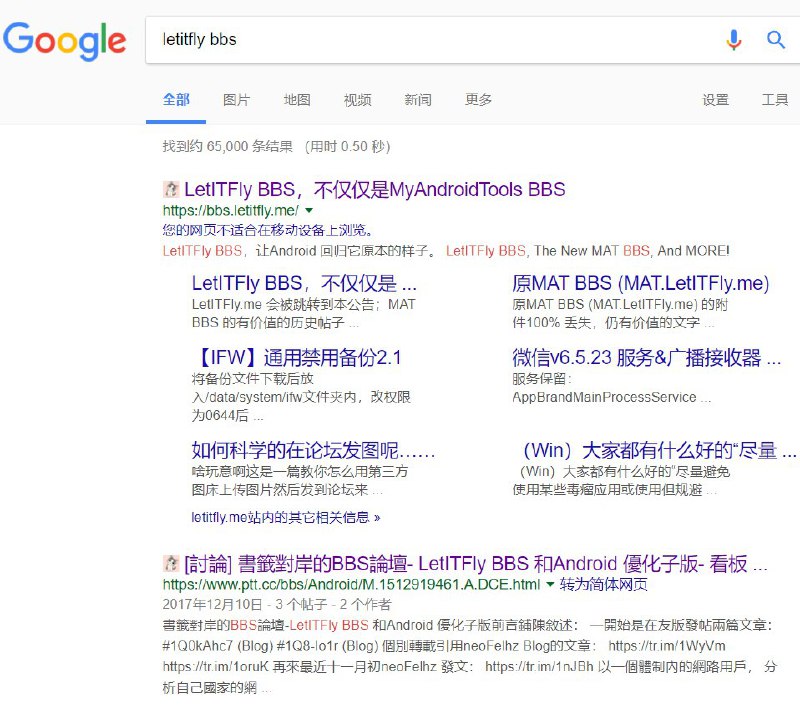Switch to the 地图 tab

(x=297, y=100)
